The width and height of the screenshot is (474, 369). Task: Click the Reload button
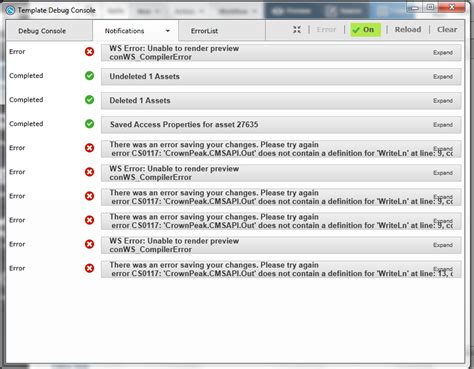coord(408,29)
